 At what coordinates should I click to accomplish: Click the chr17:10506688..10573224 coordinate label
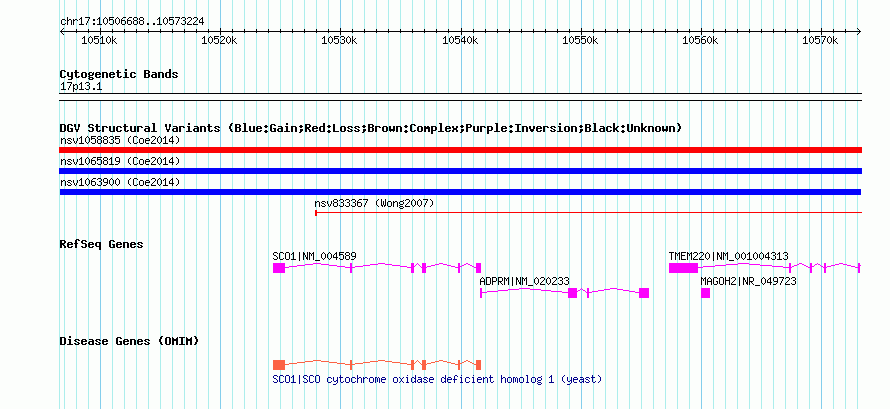[132, 22]
